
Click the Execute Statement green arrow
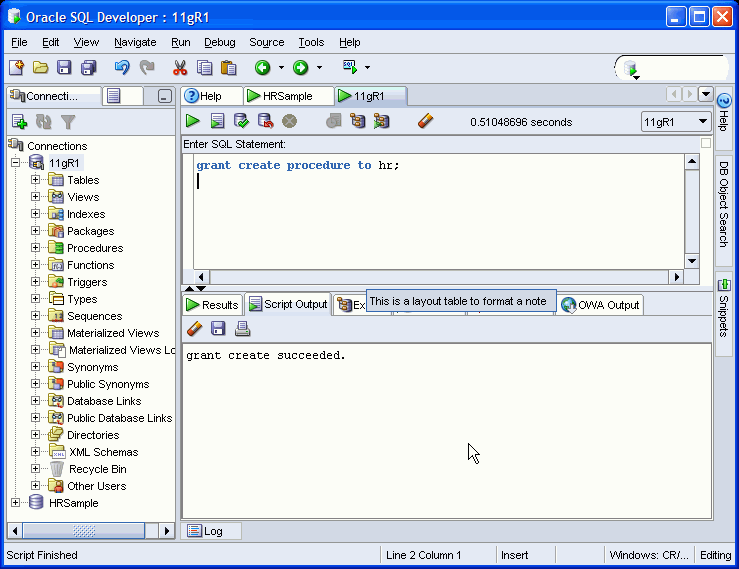click(193, 121)
